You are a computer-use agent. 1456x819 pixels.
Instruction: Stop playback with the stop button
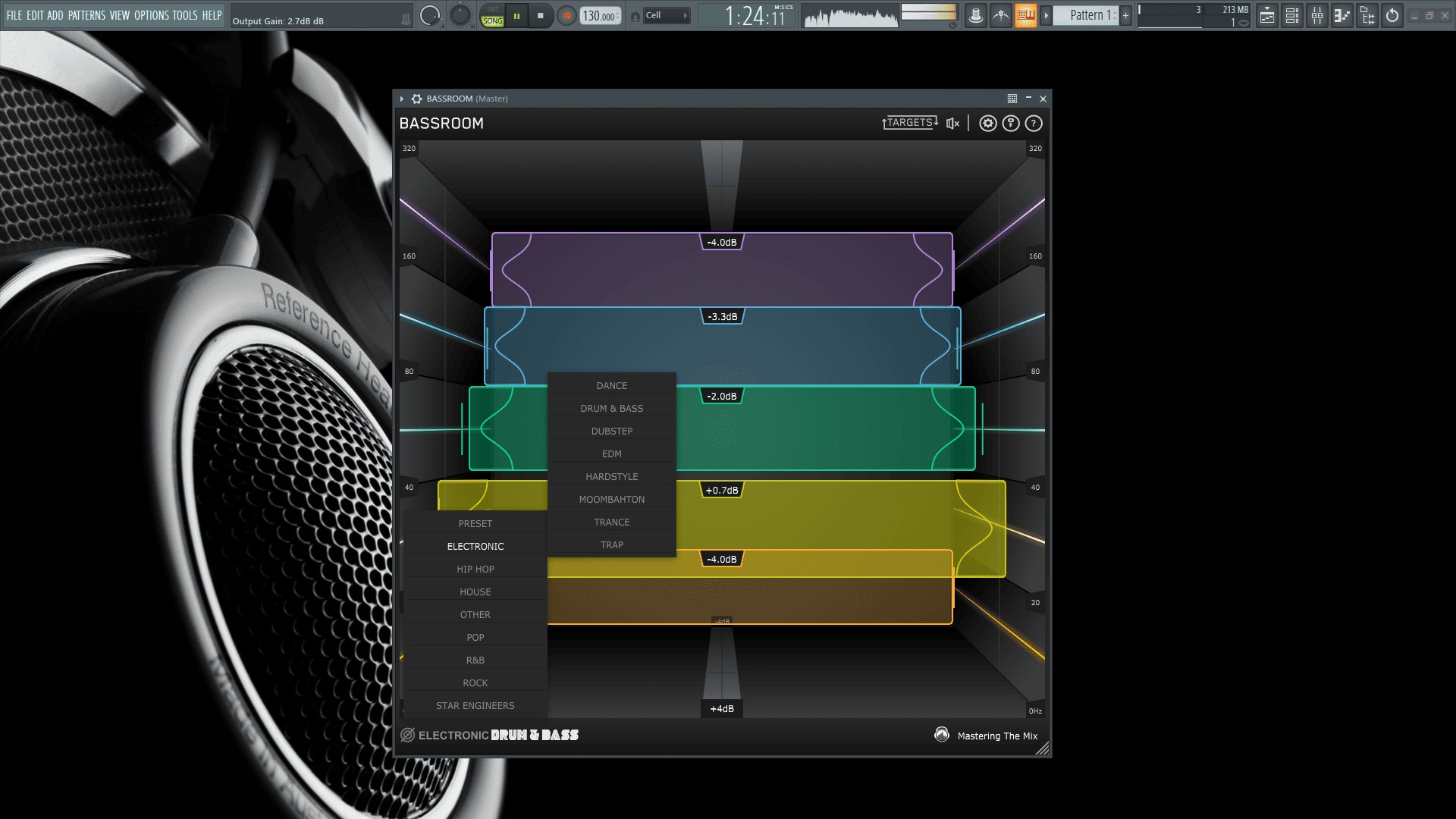pos(540,15)
